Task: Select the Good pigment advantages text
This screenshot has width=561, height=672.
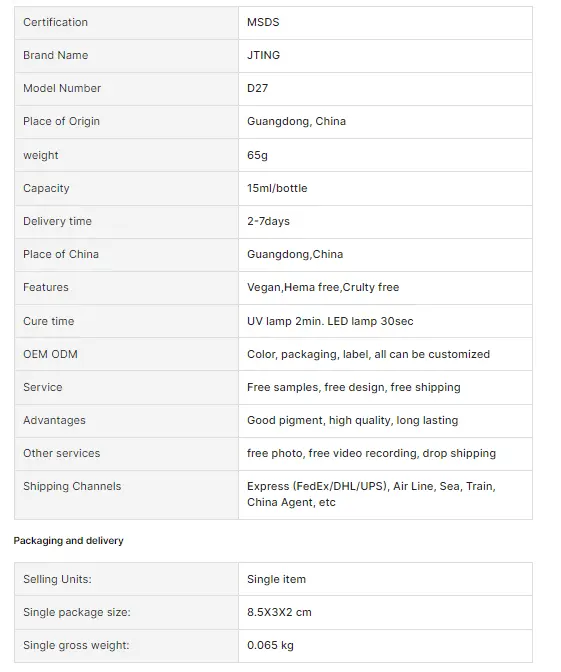Action: pos(352,420)
